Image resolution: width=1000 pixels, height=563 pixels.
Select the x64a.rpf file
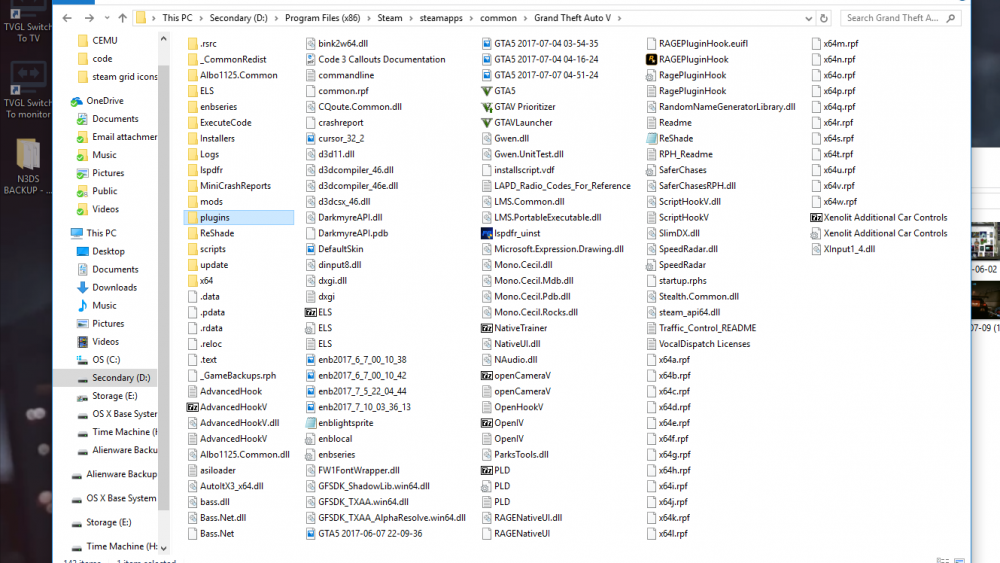click(x=668, y=360)
